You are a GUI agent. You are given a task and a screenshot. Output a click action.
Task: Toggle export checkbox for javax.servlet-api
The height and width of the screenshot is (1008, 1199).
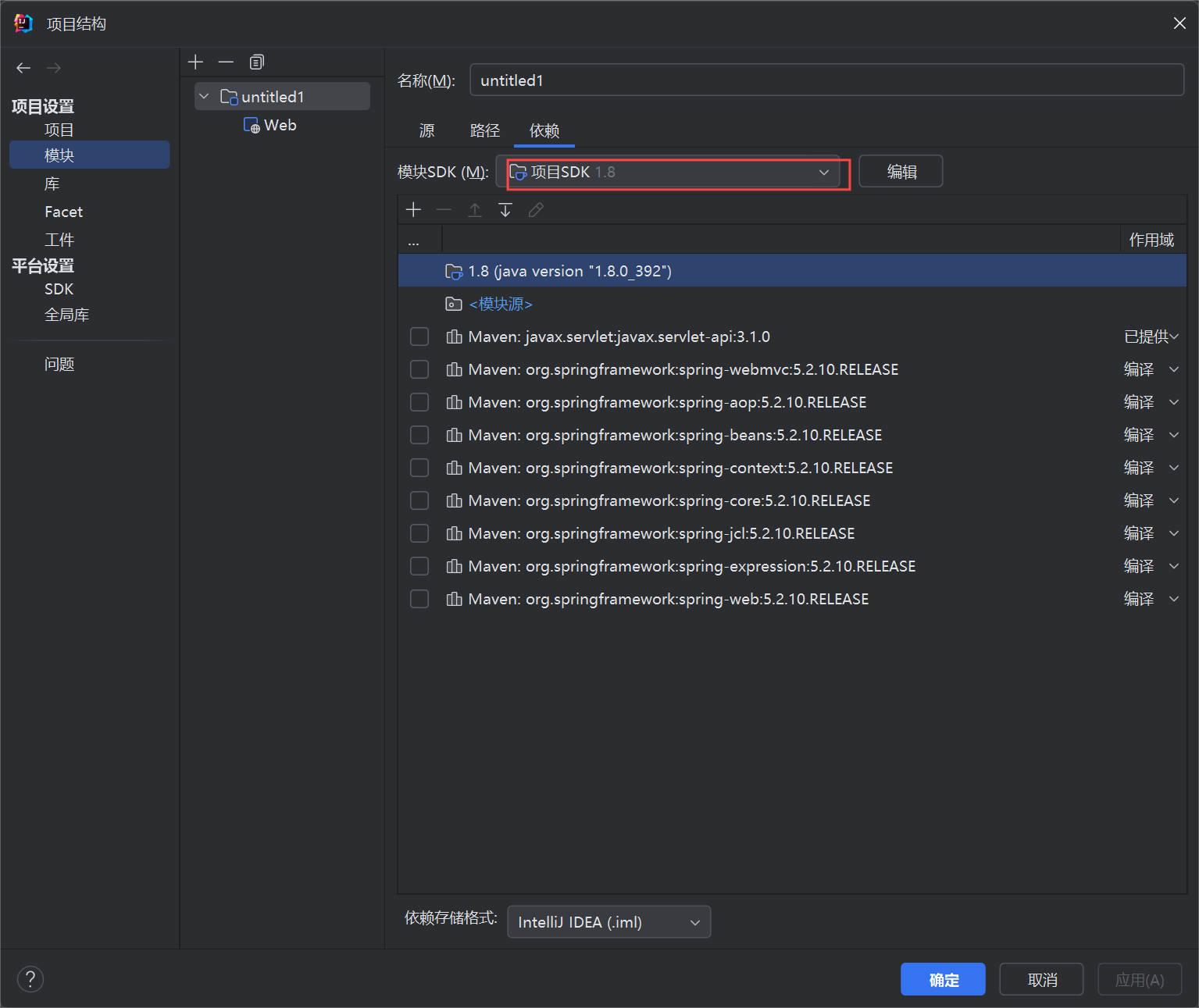(x=419, y=337)
